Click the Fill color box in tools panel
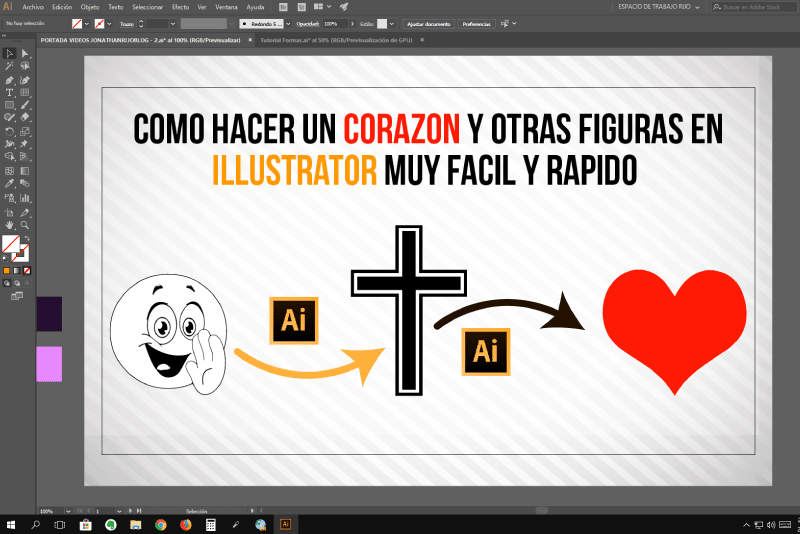Viewport: 800px width, 534px height. click(11, 244)
